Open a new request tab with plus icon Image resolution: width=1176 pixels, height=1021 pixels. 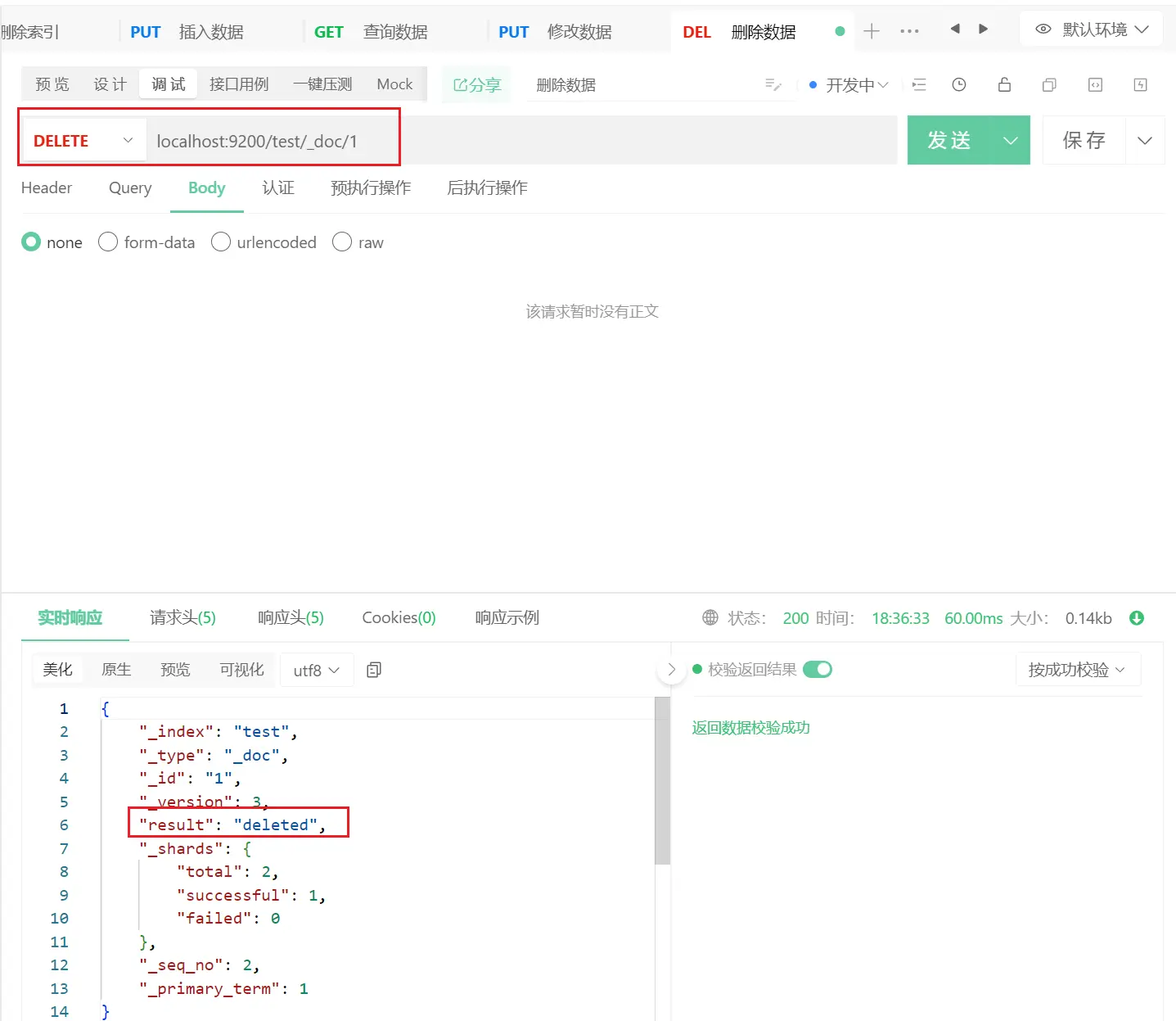(872, 31)
